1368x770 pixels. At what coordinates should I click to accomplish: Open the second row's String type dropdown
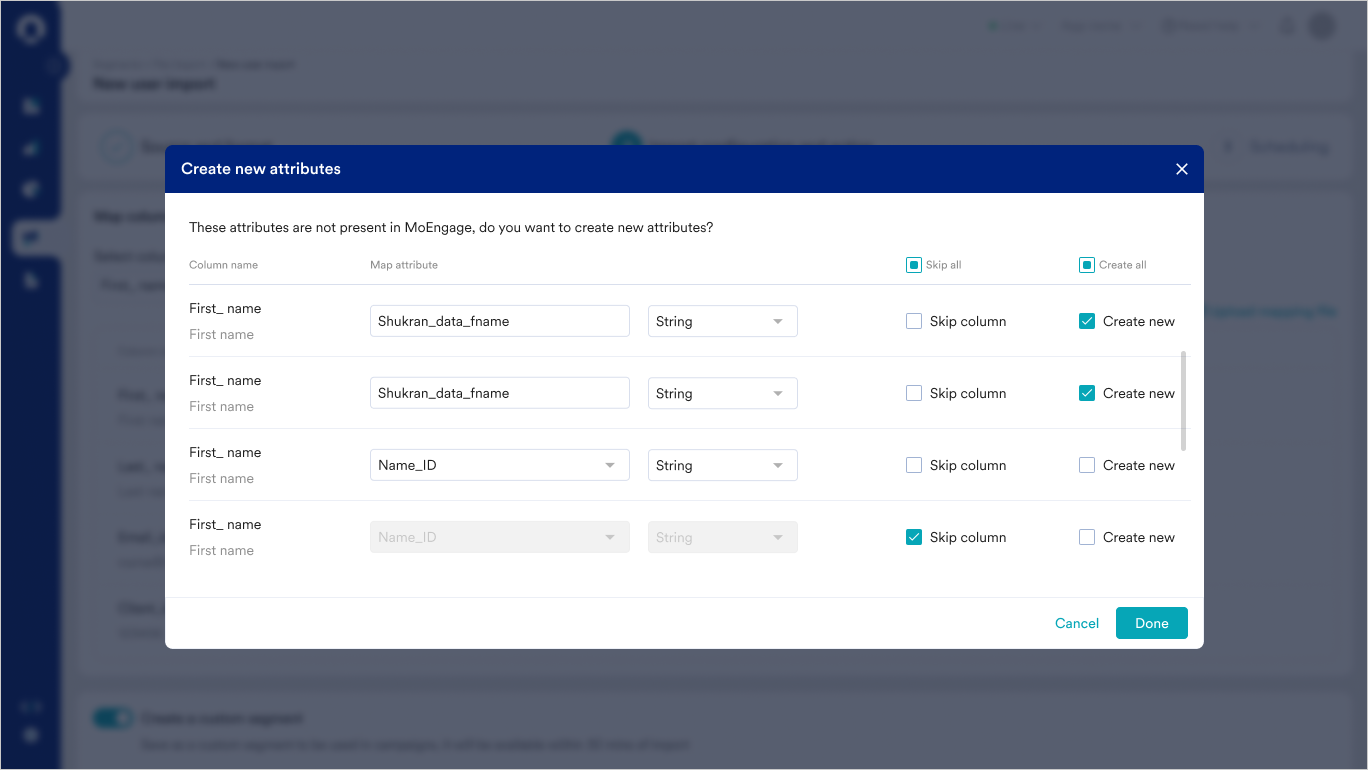722,393
